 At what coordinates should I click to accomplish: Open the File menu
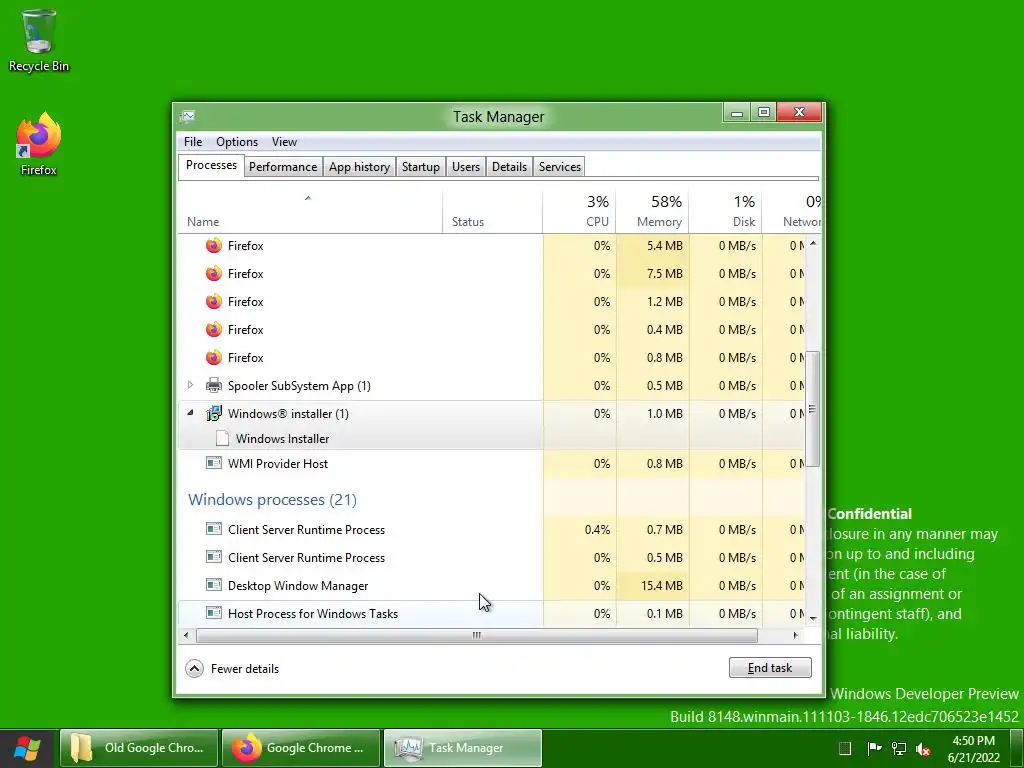(193, 142)
